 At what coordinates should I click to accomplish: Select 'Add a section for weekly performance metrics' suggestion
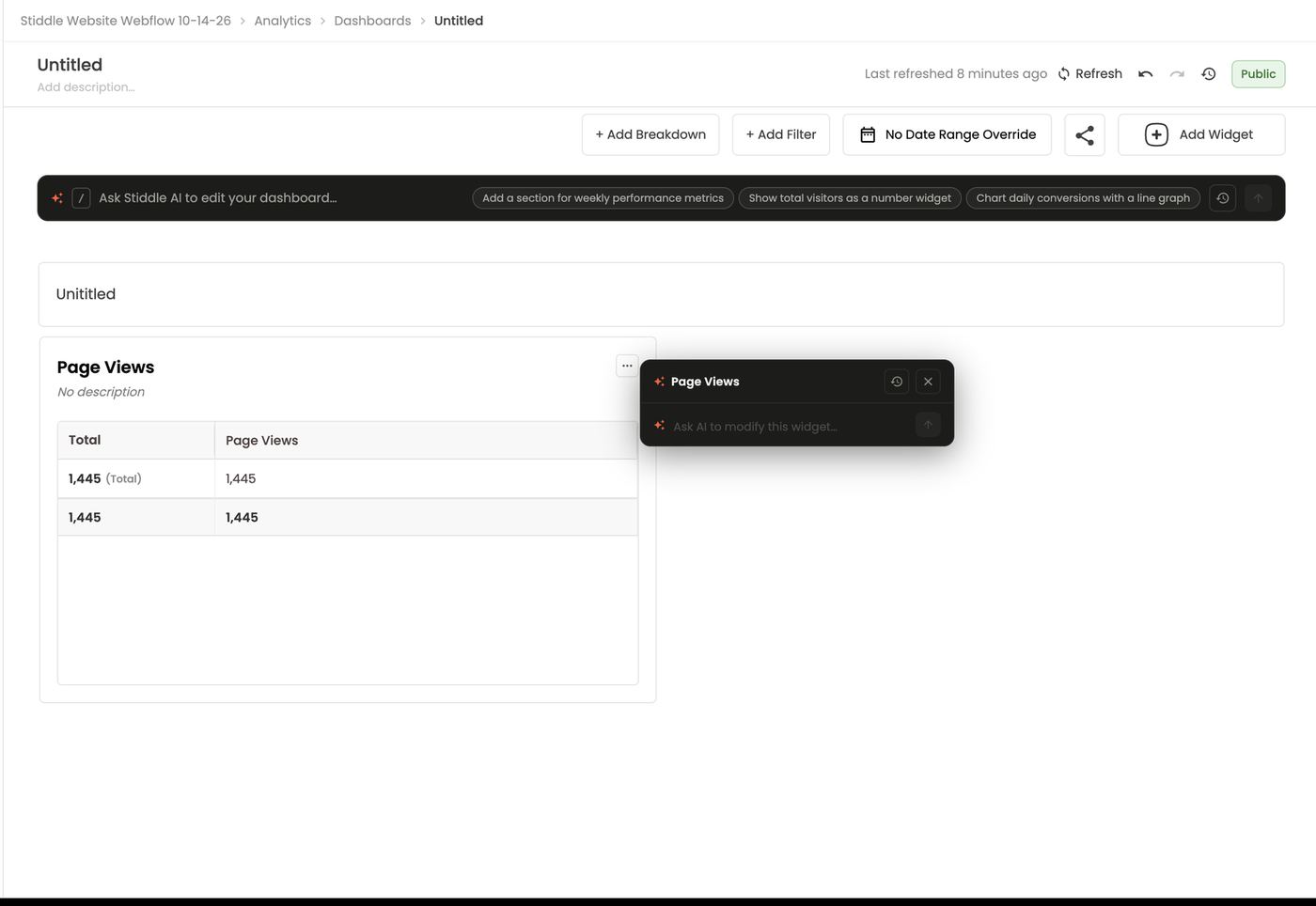click(x=603, y=198)
